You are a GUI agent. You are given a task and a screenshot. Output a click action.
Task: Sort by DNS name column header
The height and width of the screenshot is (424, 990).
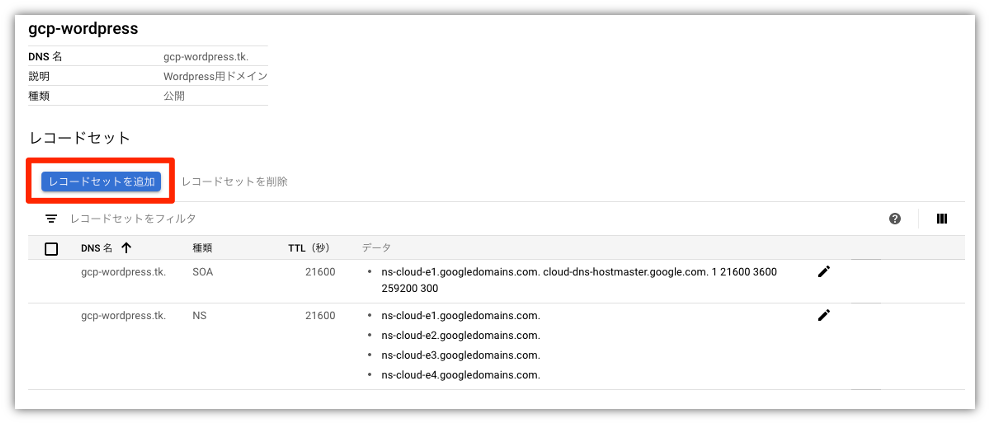coord(97,248)
